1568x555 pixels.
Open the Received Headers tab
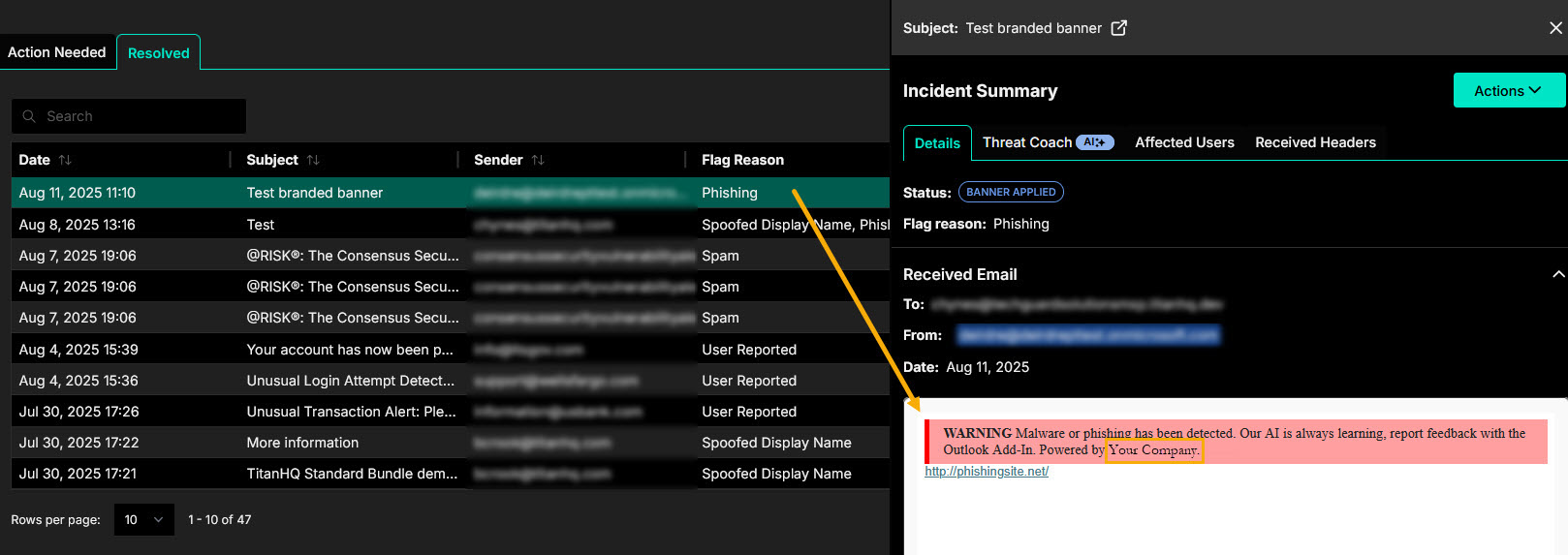click(1315, 142)
